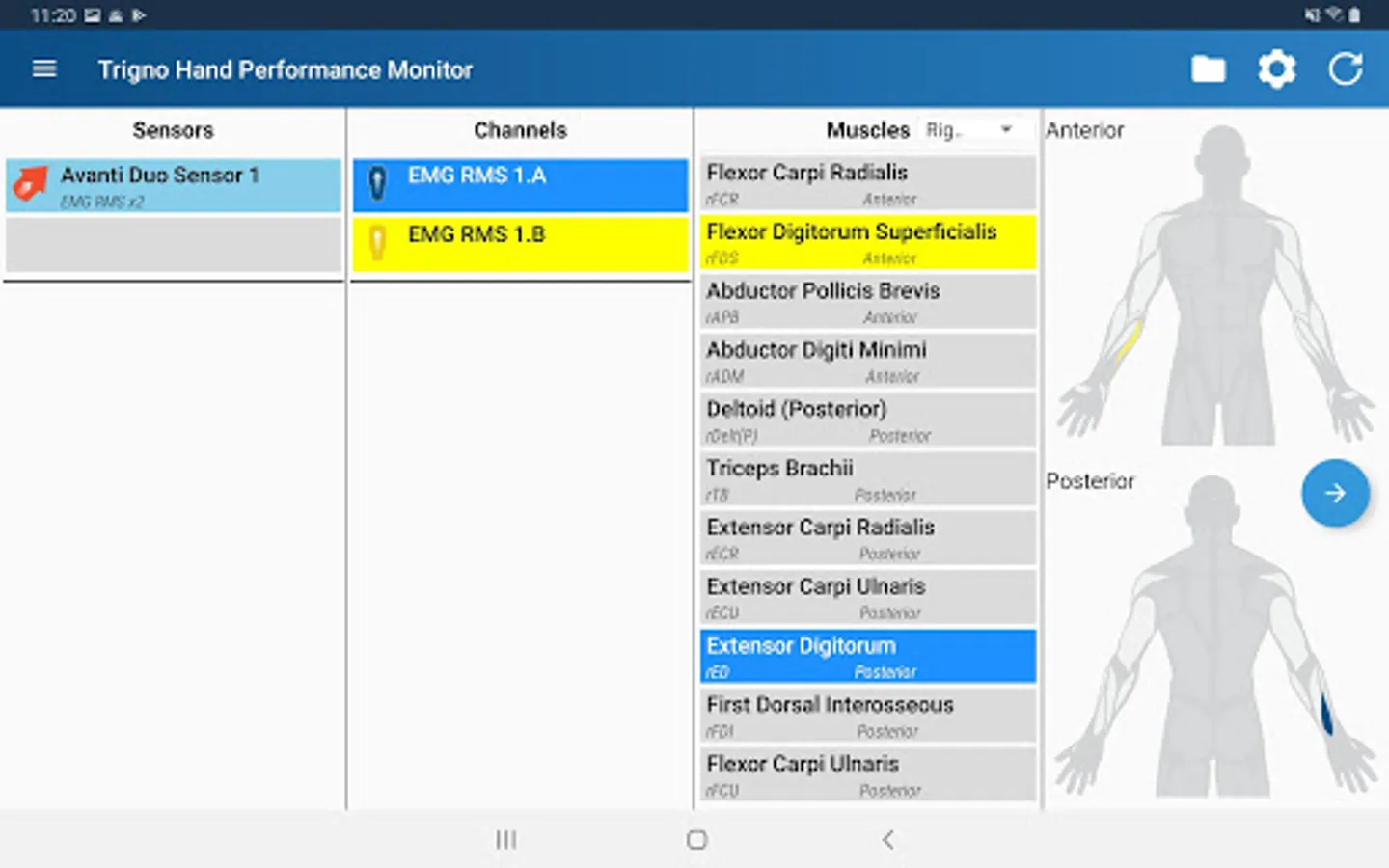This screenshot has height=868, width=1389.
Task: Open settings via the gear icon
Action: (1276, 69)
